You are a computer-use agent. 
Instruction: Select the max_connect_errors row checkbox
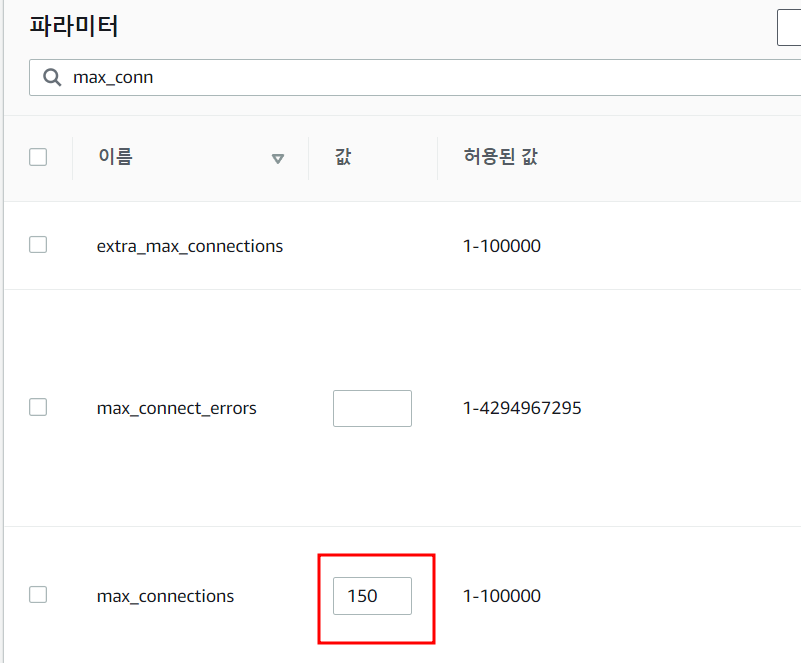[38, 407]
